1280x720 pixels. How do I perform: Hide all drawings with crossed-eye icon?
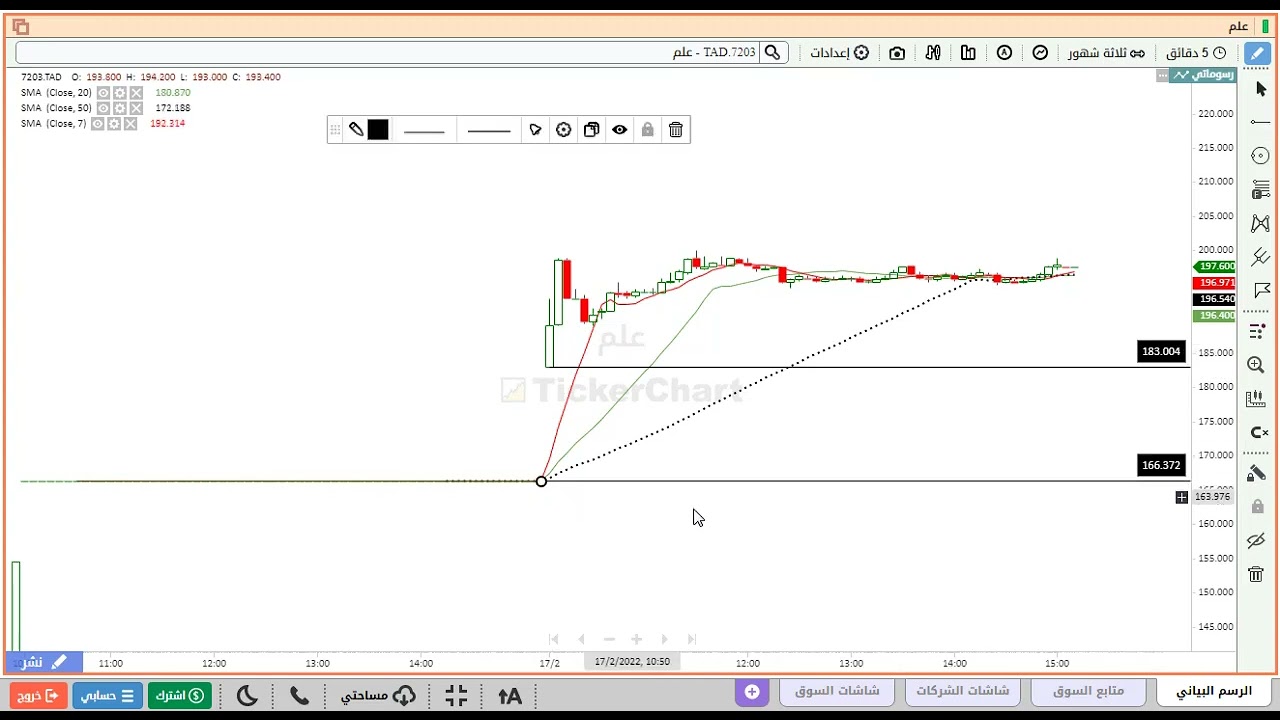1257,541
